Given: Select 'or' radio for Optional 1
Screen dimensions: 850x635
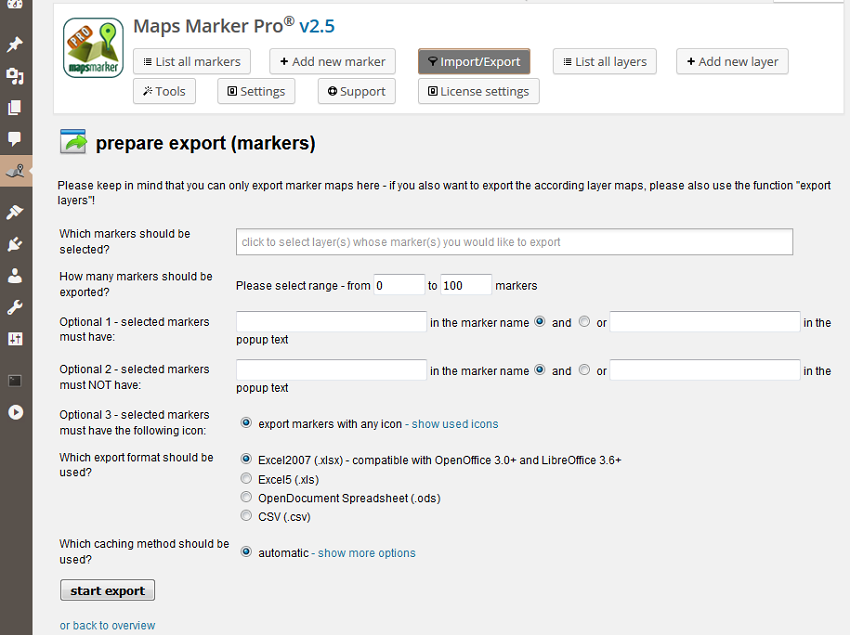Looking at the screenshot, I should (584, 322).
